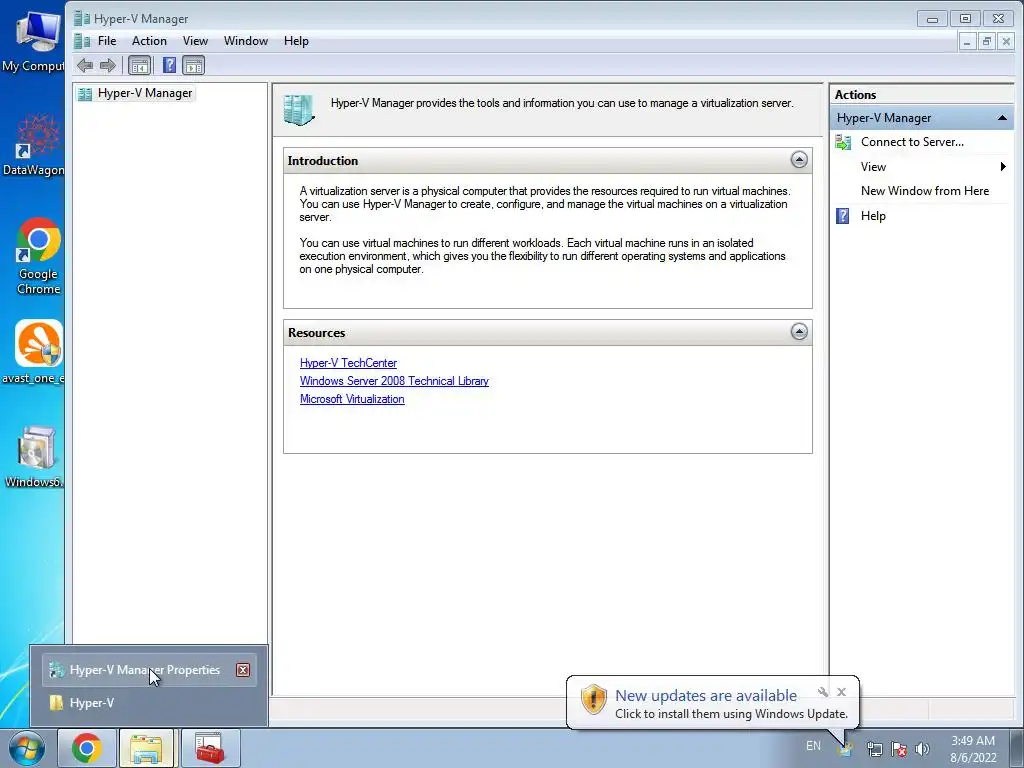The image size is (1024, 768).
Task: Close the Windows Update notification balloon
Action: (x=842, y=692)
